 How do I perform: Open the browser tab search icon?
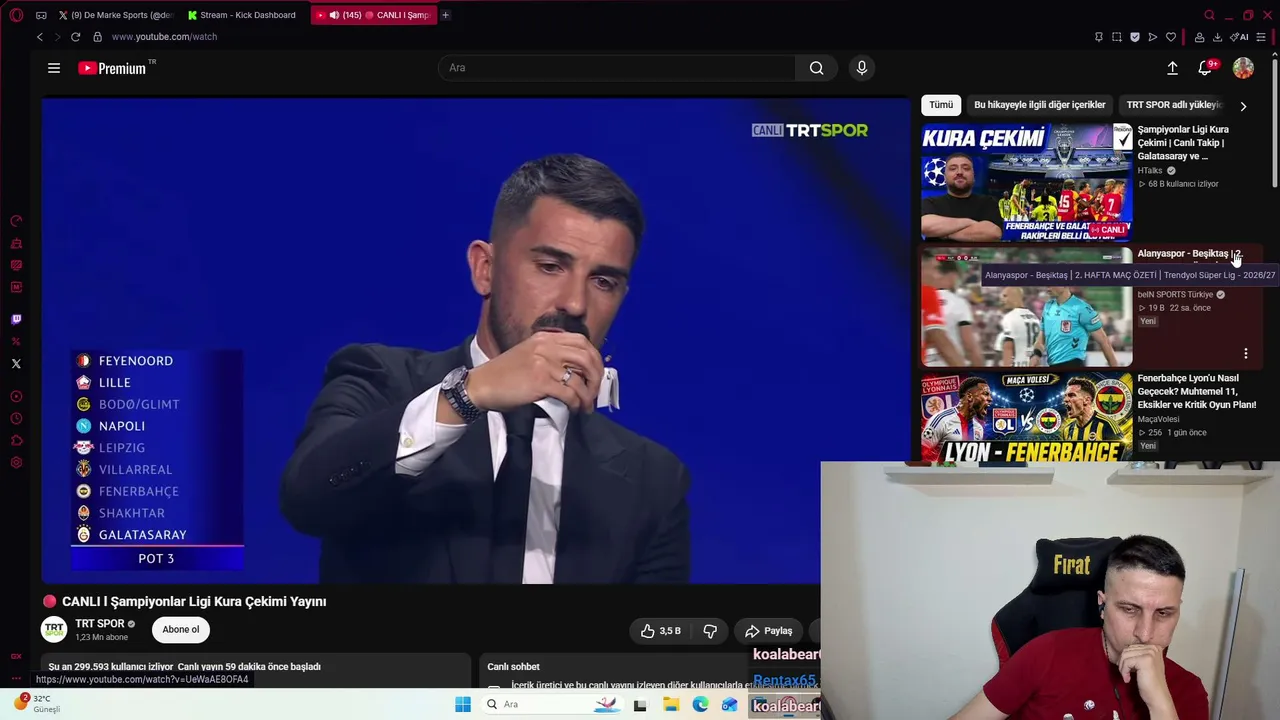[x=1209, y=15]
